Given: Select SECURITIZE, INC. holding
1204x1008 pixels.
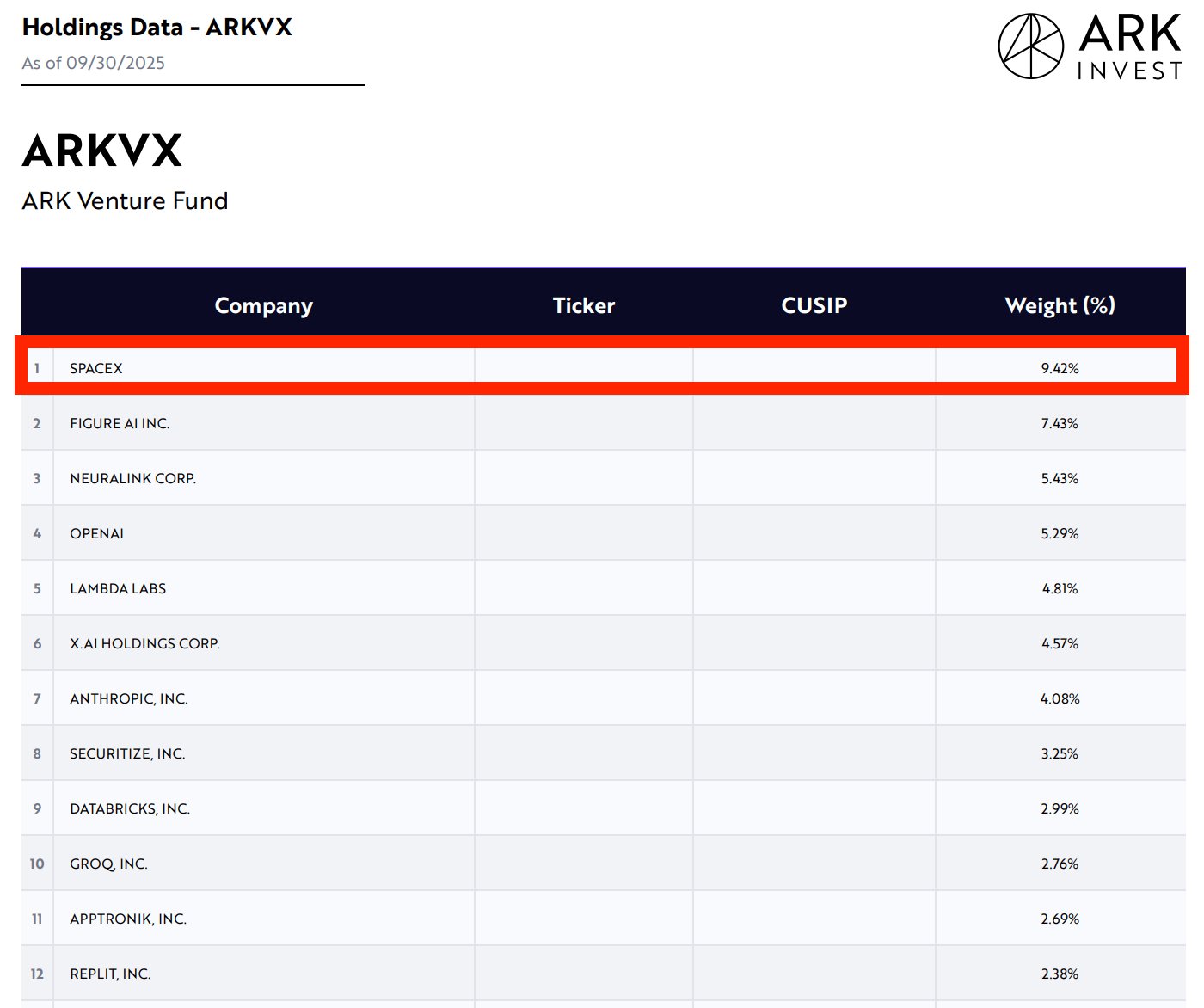Looking at the screenshot, I should (x=127, y=753).
